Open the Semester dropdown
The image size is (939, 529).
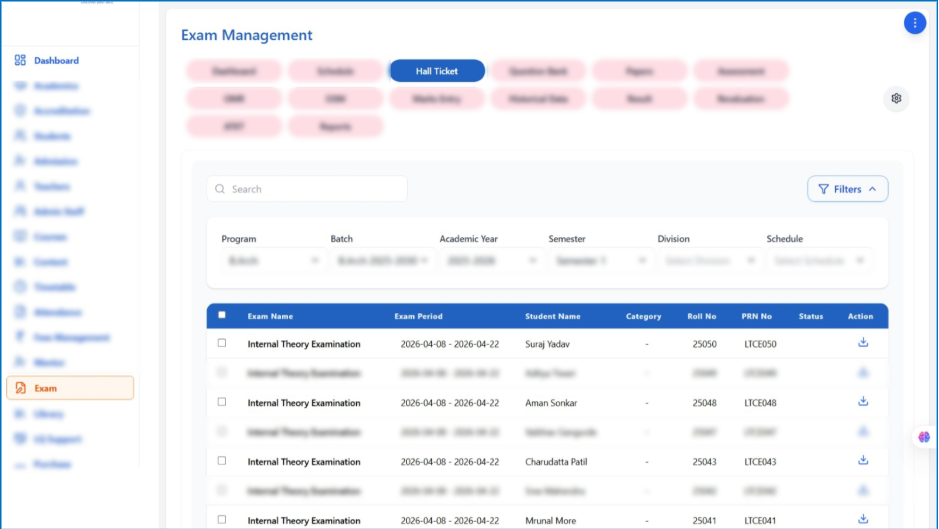point(600,261)
